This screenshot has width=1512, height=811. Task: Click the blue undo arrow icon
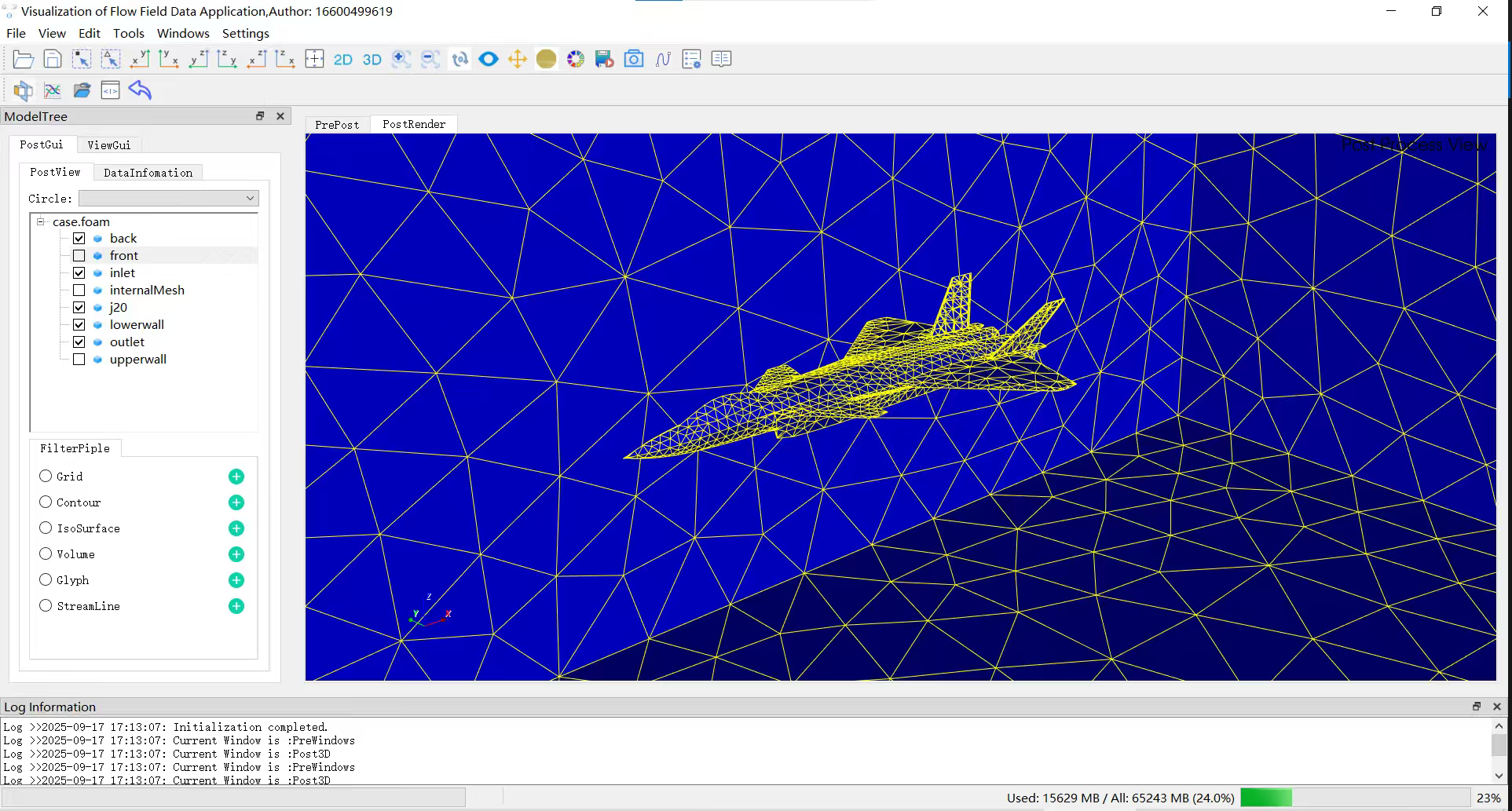tap(140, 90)
